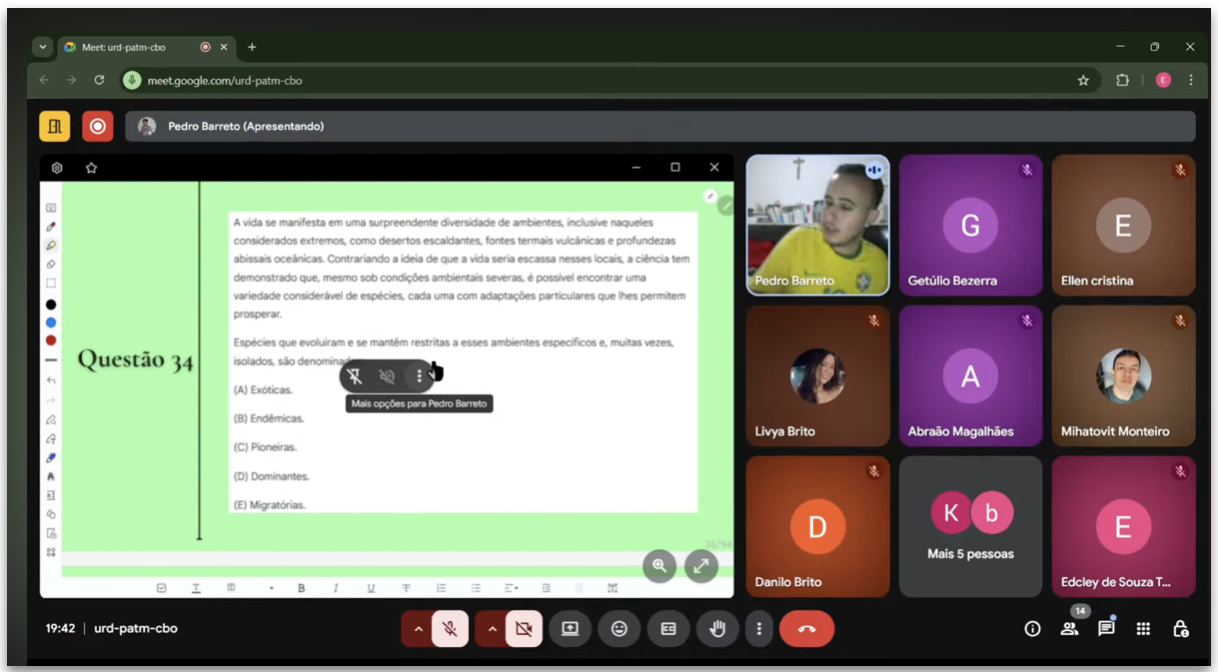Toggle the muted microphone button
Viewport: 1218px width, 672px height.
[x=450, y=629]
